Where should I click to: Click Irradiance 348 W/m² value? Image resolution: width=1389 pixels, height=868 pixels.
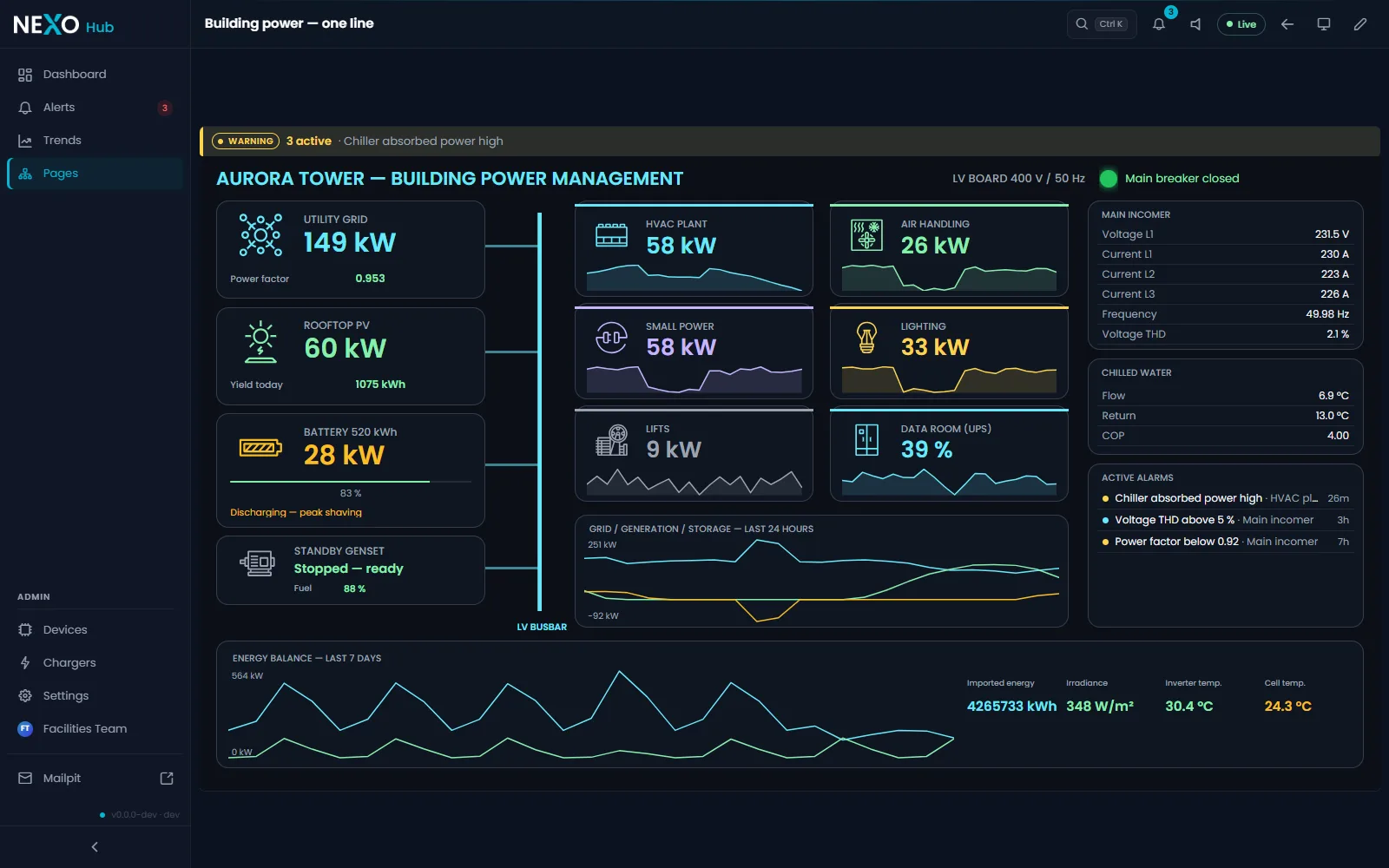point(1100,707)
